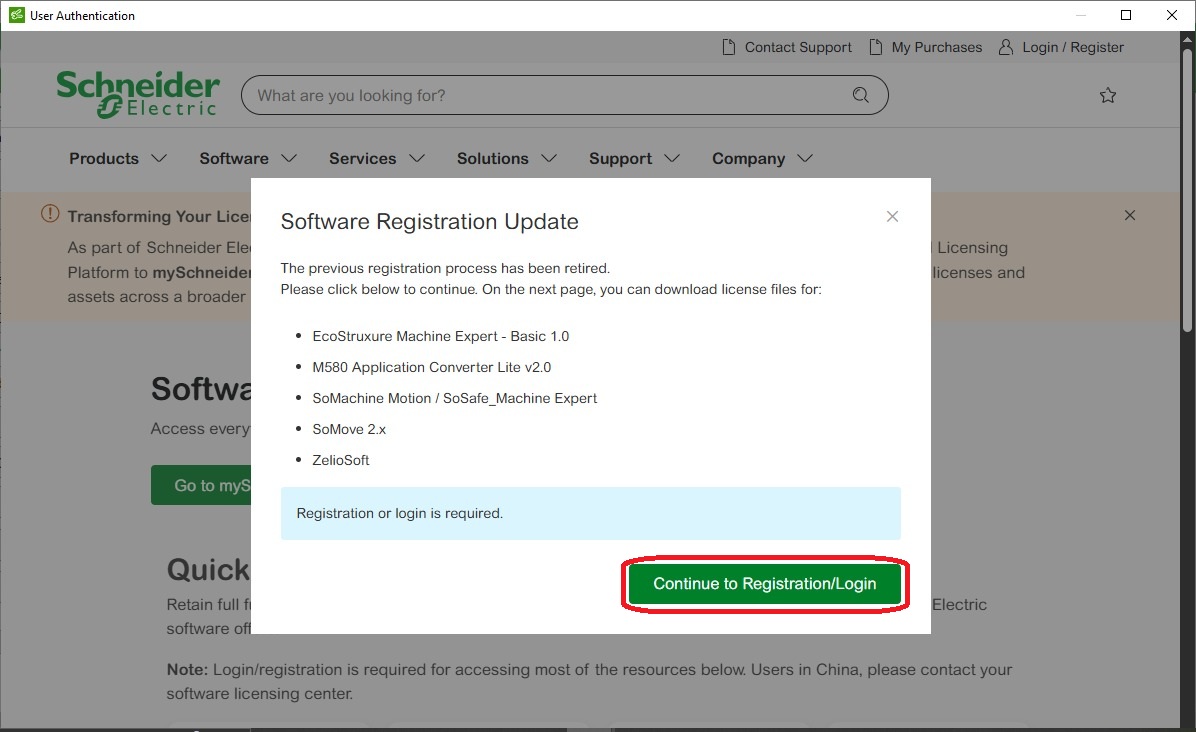Click 'Registration or login is required.' notice
The width and height of the screenshot is (1196, 732).
(x=590, y=513)
